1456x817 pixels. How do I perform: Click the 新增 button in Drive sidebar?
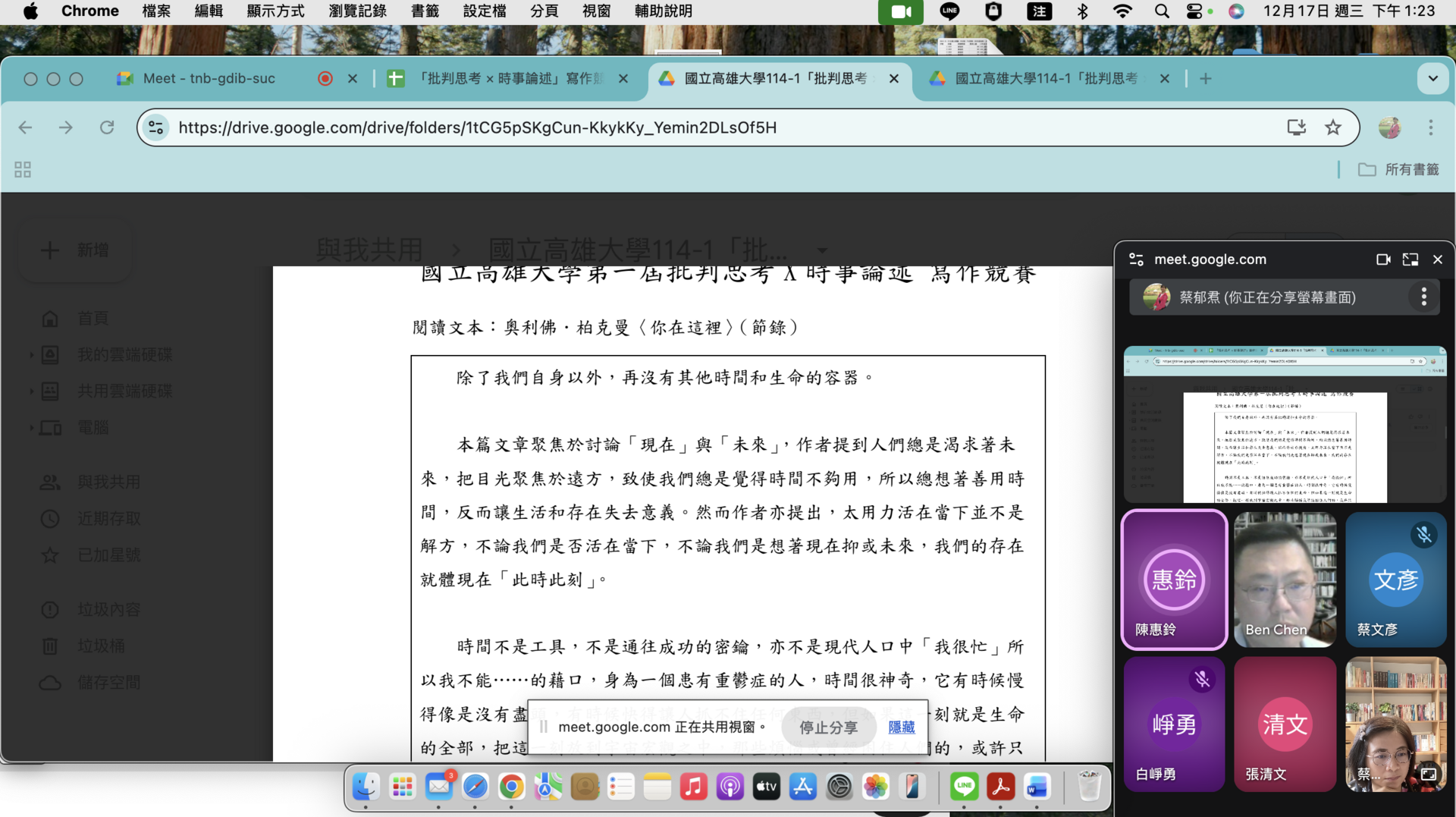click(x=75, y=250)
